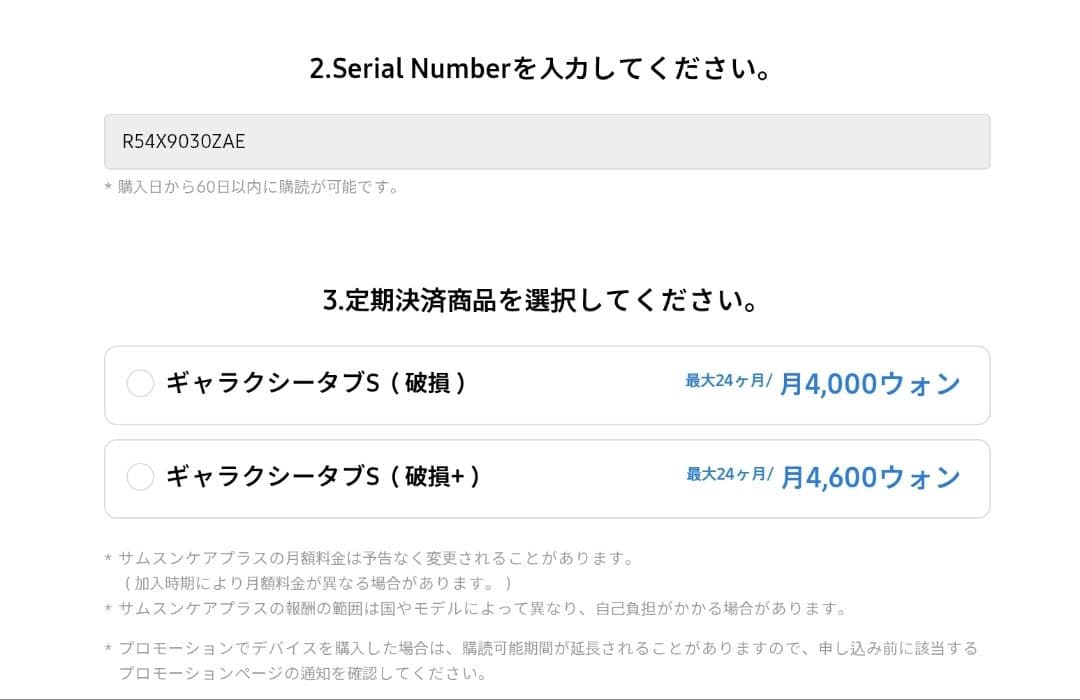Click the 購入日から60日以内 note text
This screenshot has width=1080, height=700.
click(255, 185)
